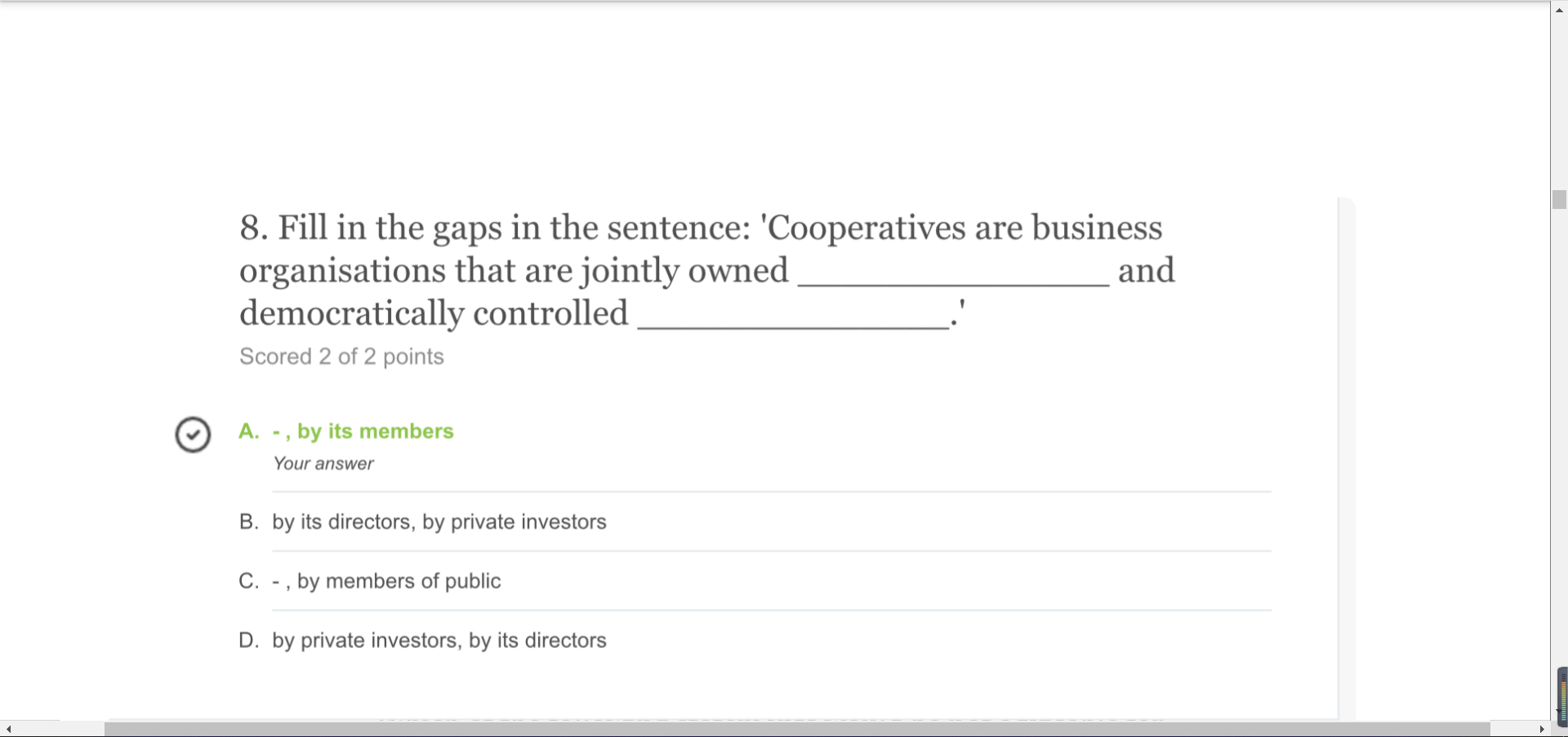The image size is (1568, 737).
Task: Click the 'Scored 2 of 2 points' text
Action: pos(341,357)
